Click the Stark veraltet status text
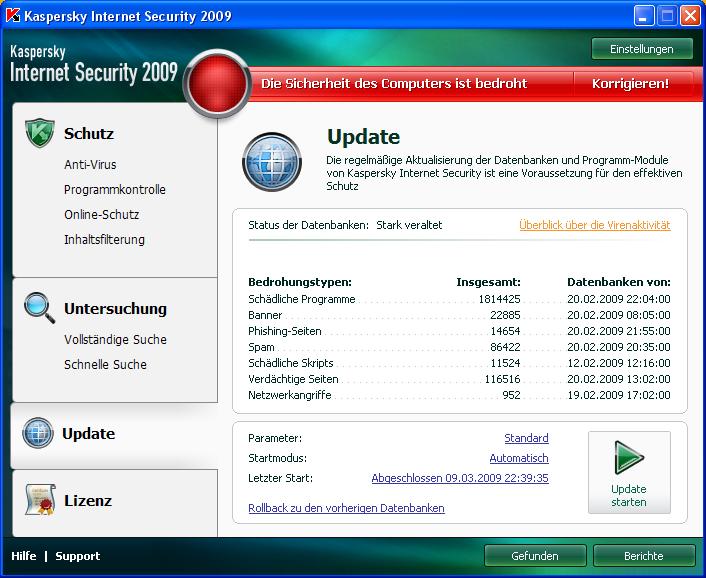 point(409,225)
